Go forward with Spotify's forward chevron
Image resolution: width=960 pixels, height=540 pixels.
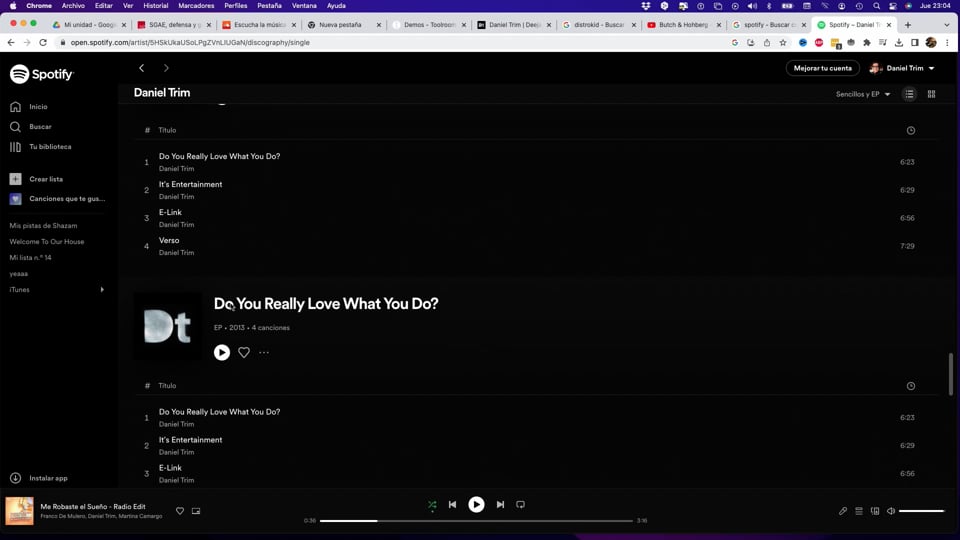[166, 68]
